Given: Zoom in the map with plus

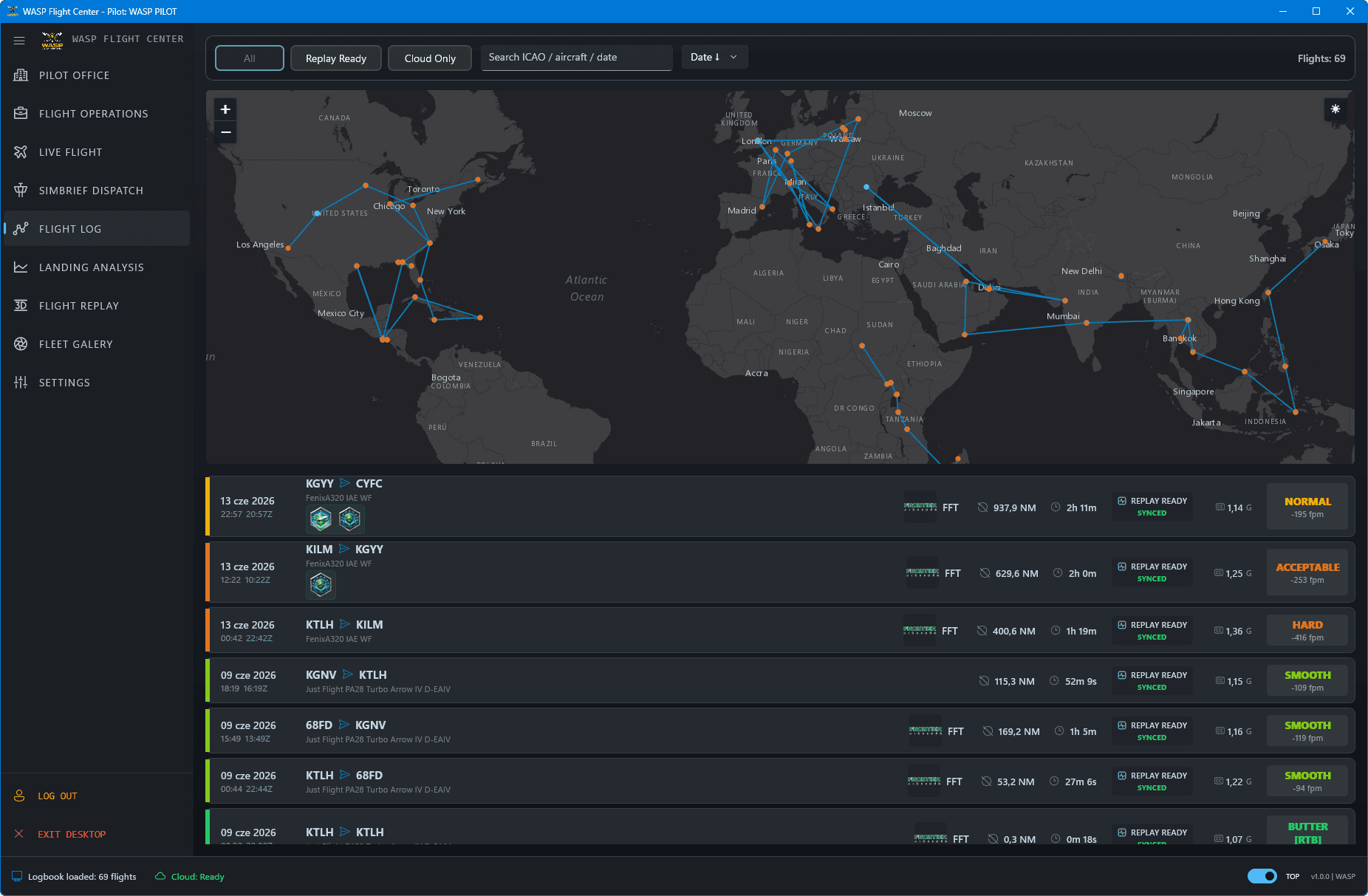Looking at the screenshot, I should point(225,109).
